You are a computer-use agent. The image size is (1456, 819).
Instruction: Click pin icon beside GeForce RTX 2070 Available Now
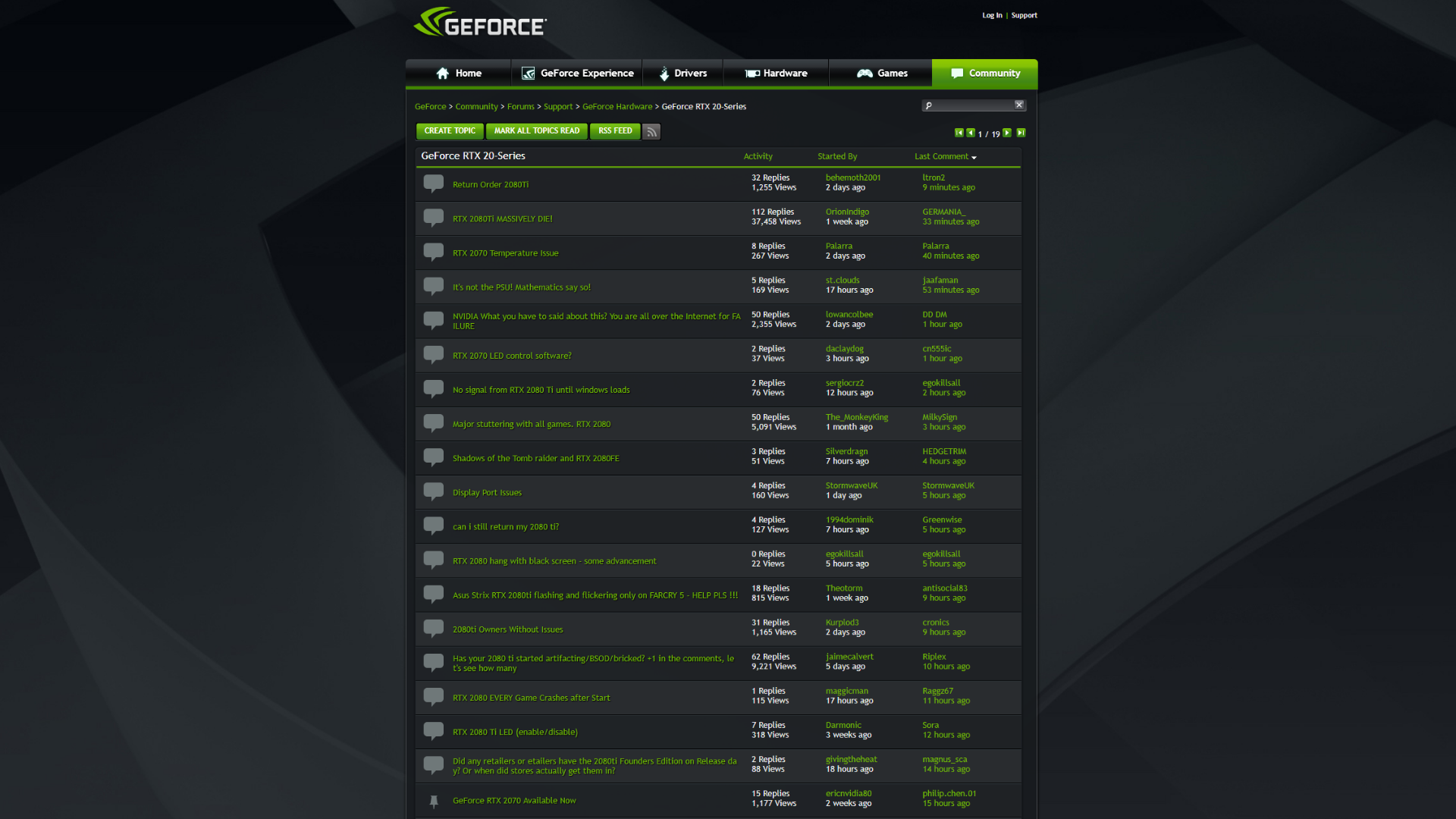(434, 801)
